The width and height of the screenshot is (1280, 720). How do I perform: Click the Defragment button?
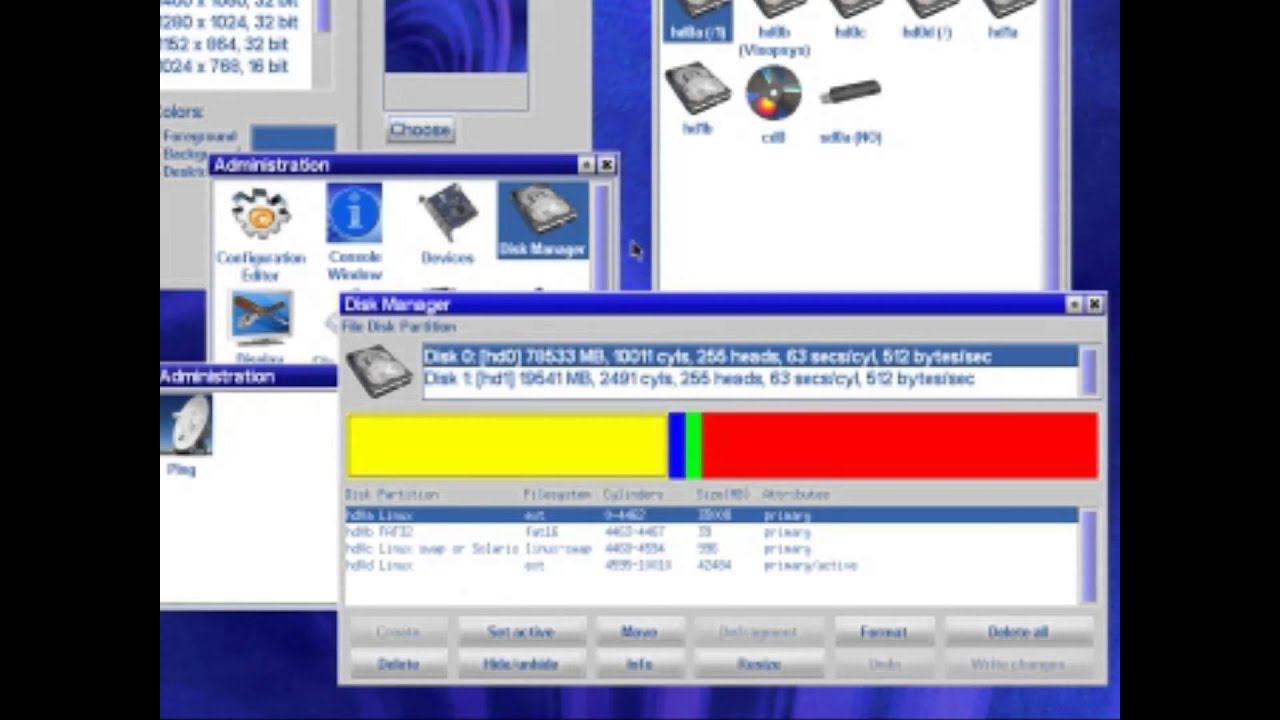[759, 632]
